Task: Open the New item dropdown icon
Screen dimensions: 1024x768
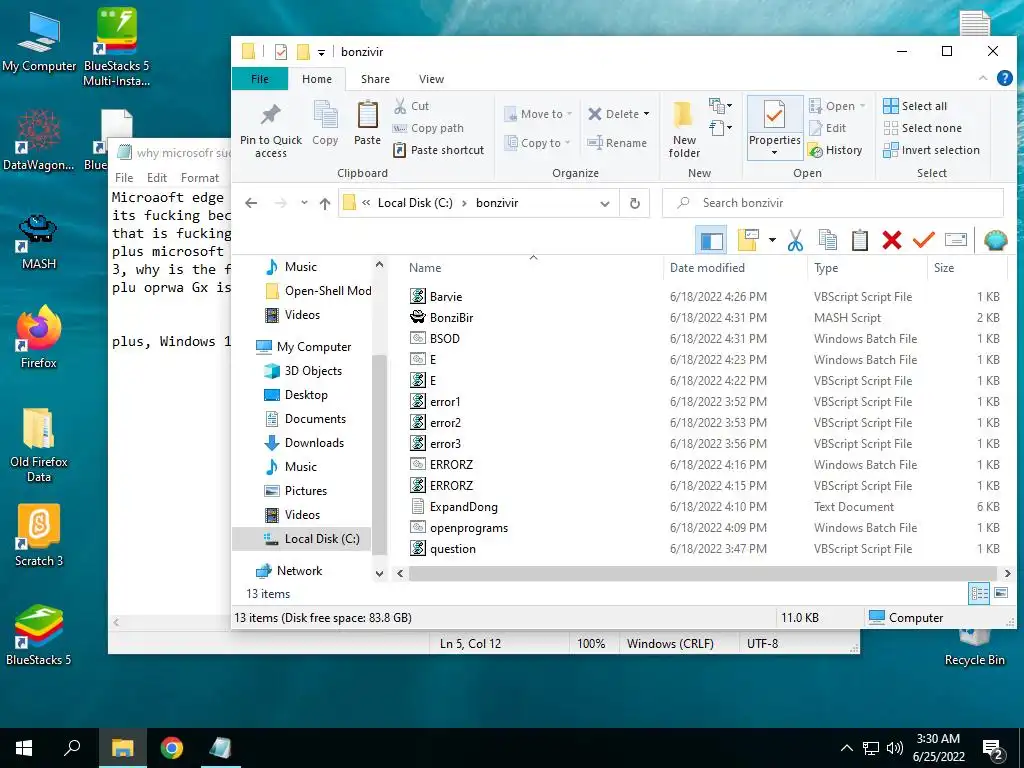Action: click(x=720, y=106)
